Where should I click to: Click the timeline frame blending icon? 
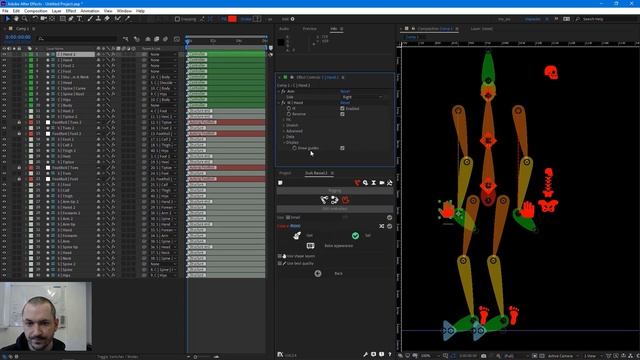(157, 39)
